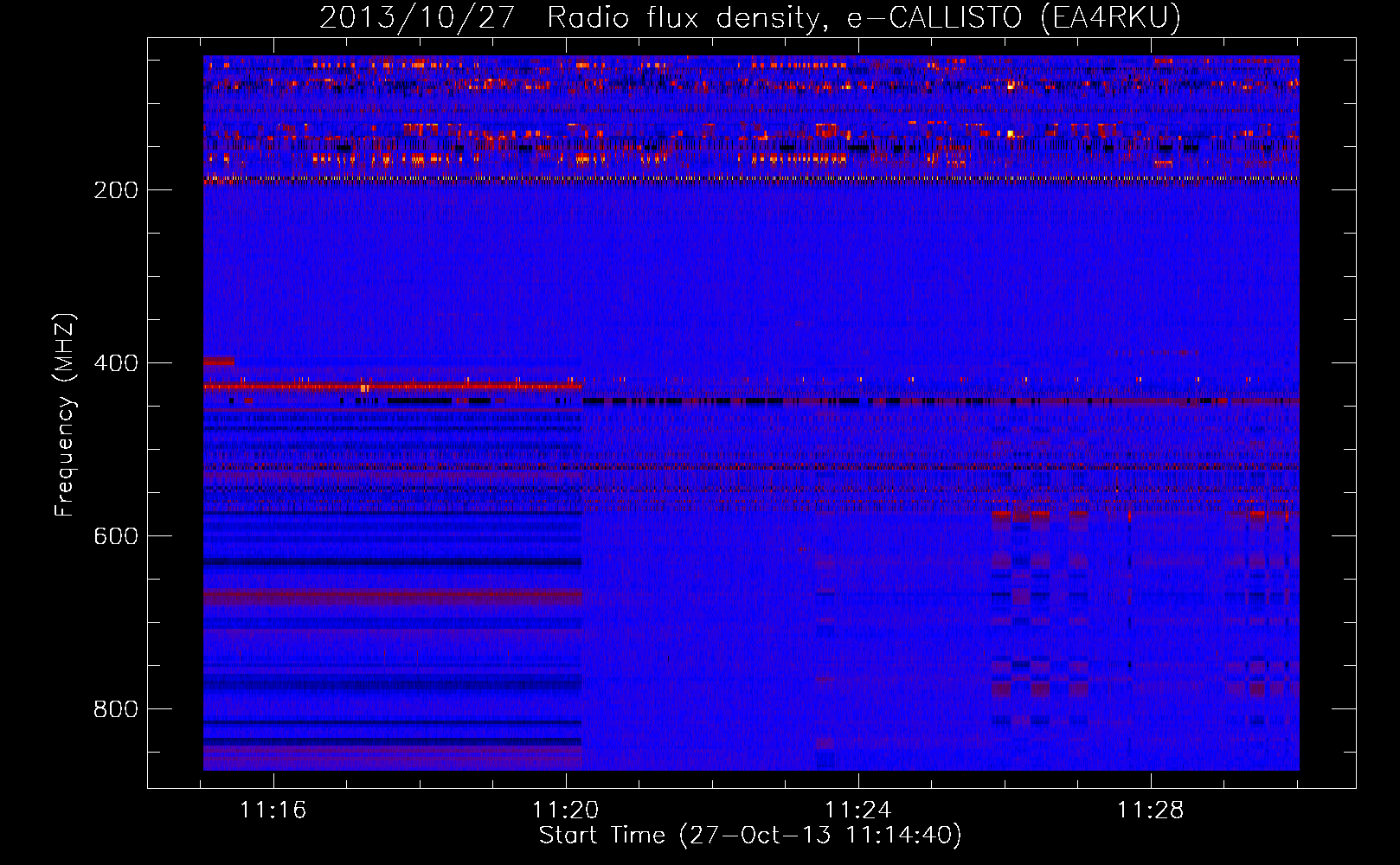Select the 11:24 time tick label
Screen dimensions: 1400x865
(857, 811)
